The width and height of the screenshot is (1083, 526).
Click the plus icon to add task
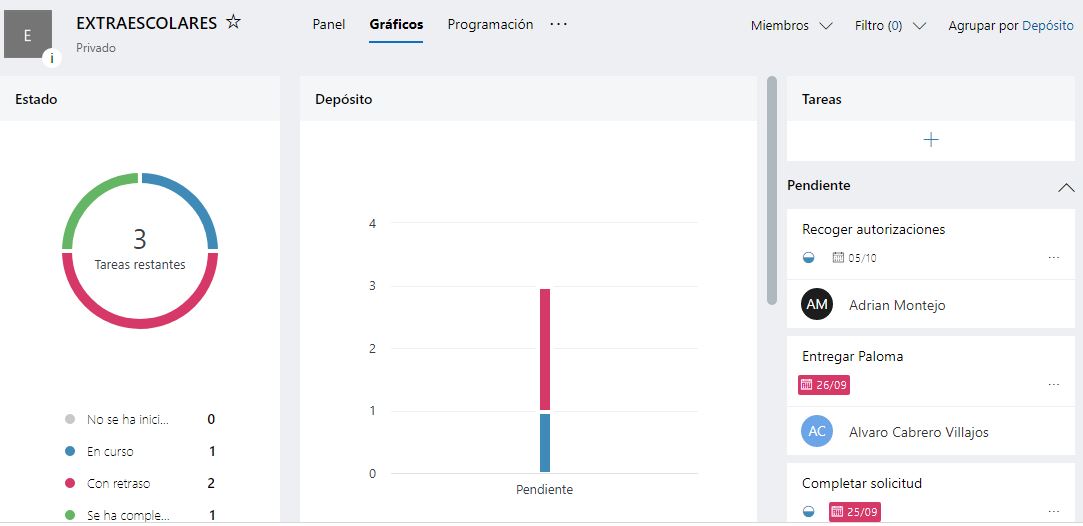tap(931, 140)
